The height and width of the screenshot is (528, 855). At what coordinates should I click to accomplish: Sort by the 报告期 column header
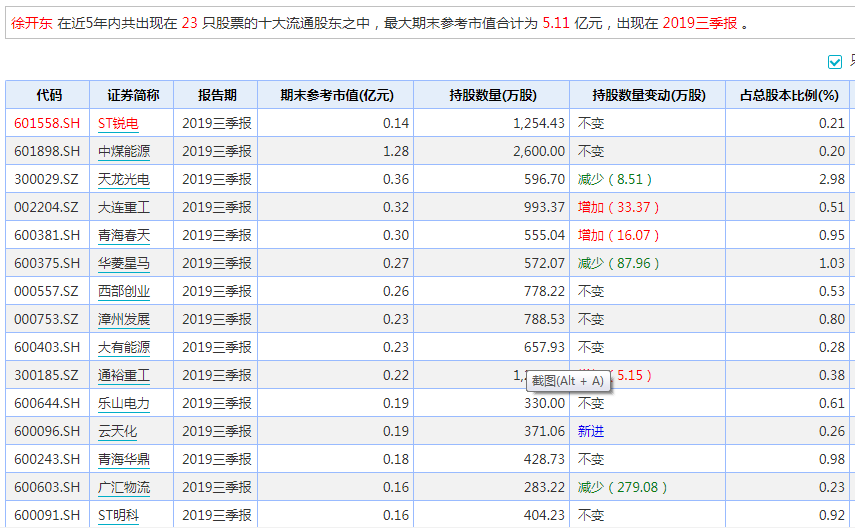[x=216, y=95]
